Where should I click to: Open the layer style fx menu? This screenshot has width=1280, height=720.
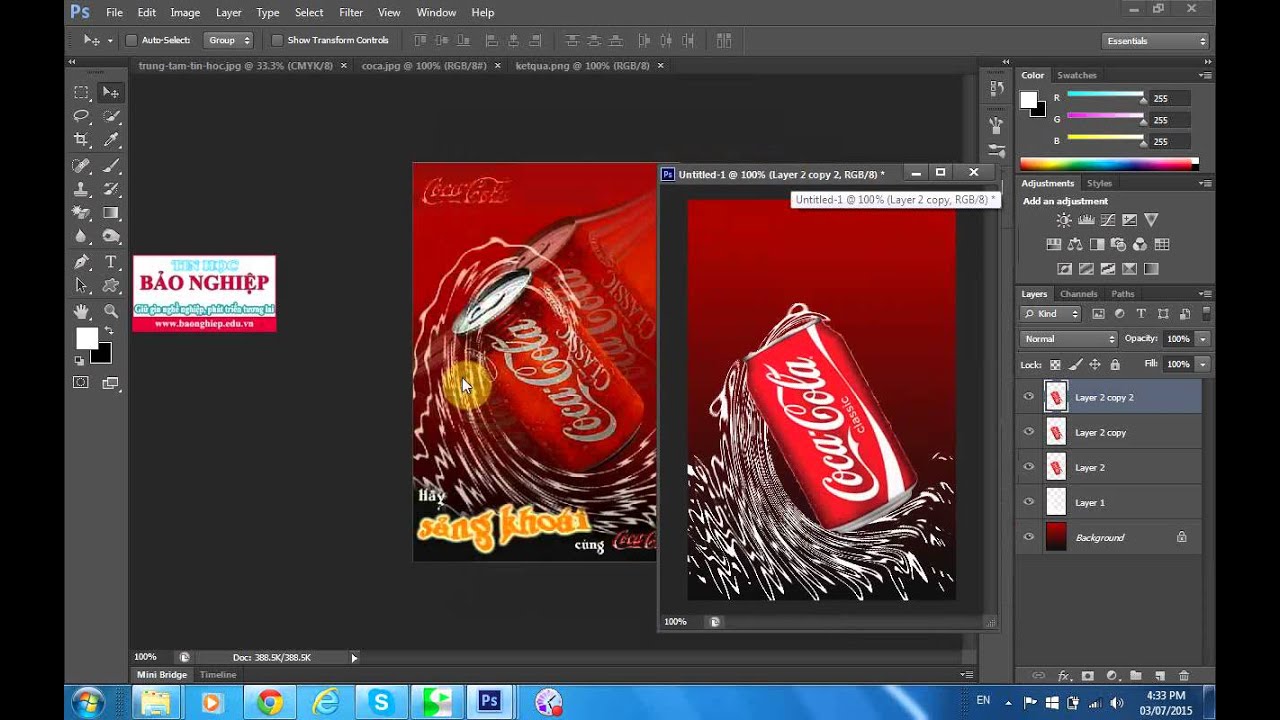1064,677
